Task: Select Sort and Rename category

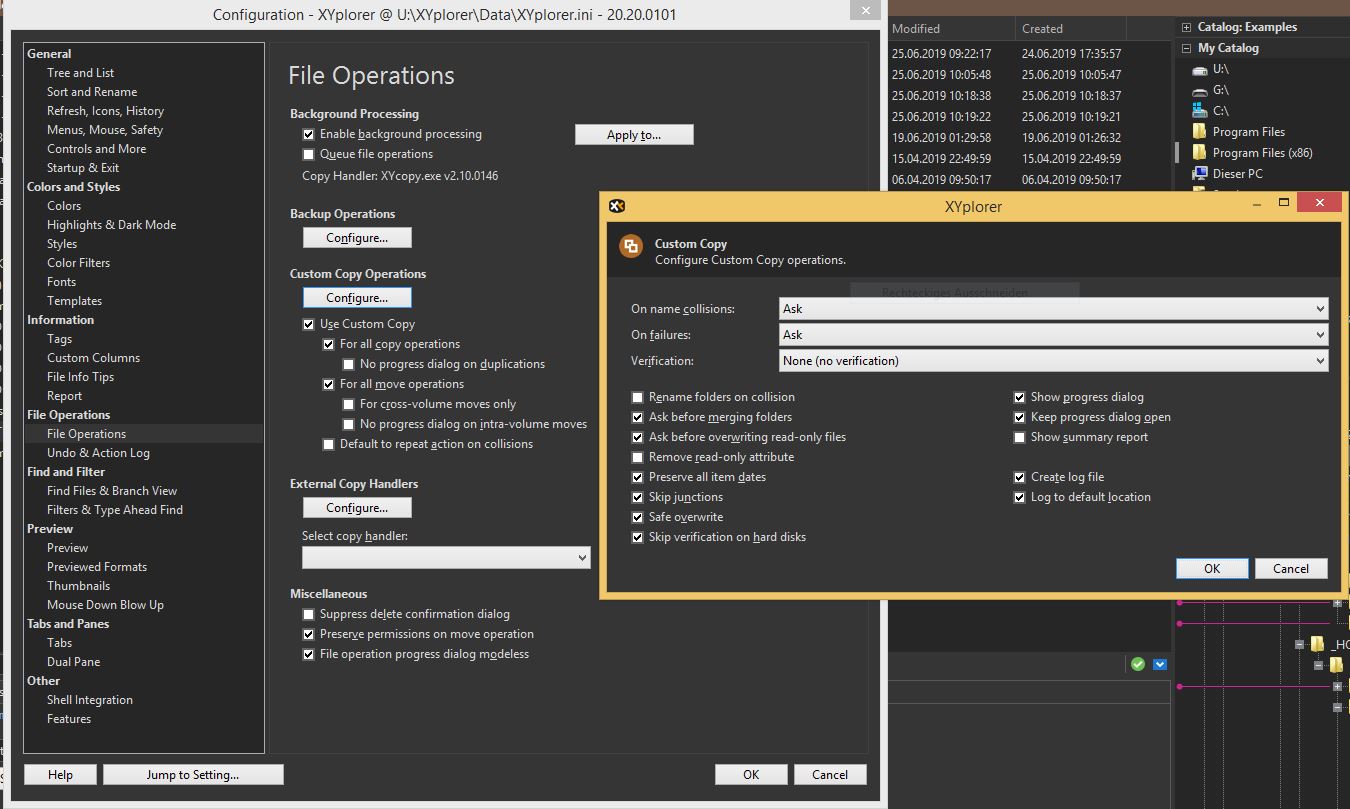Action: pyautogui.click(x=92, y=92)
